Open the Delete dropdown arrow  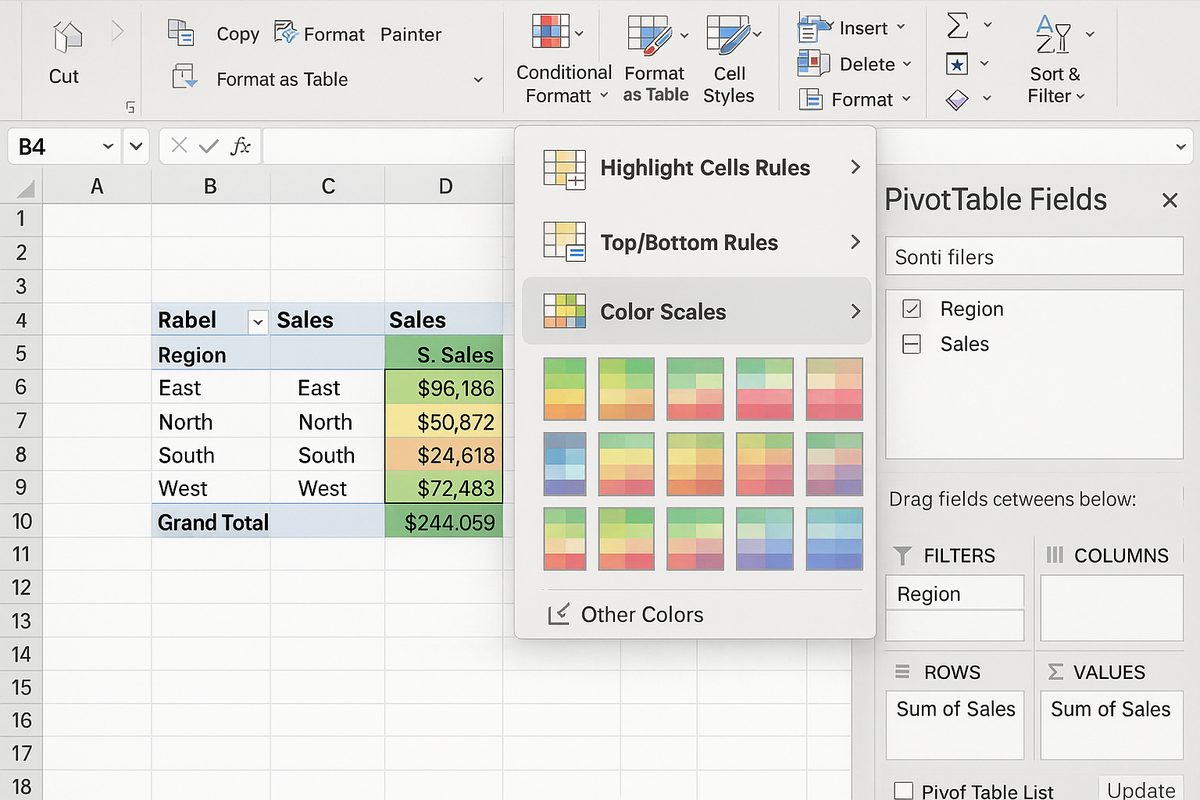[907, 64]
